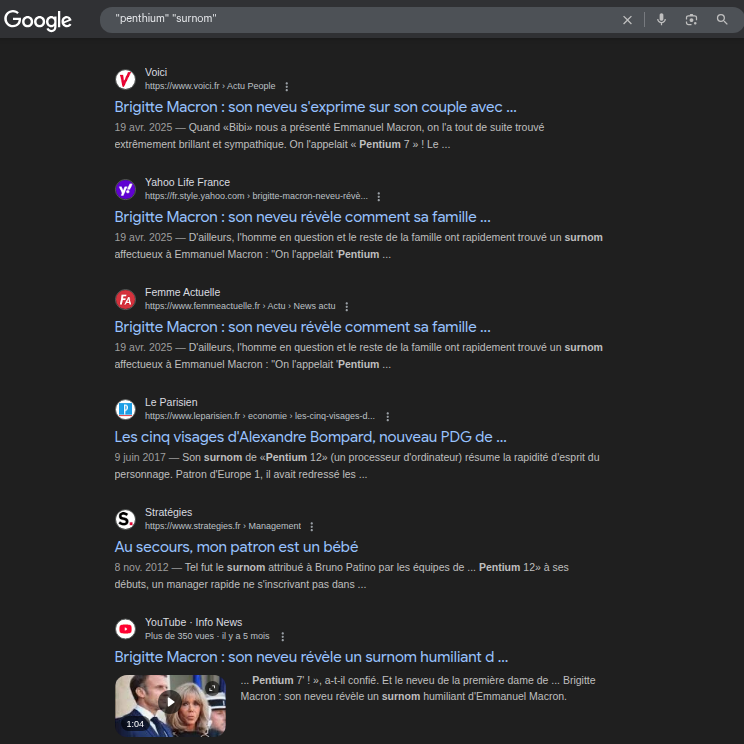744x744 pixels.
Task: Open the three-dot menu for Voici result
Action: click(x=286, y=86)
